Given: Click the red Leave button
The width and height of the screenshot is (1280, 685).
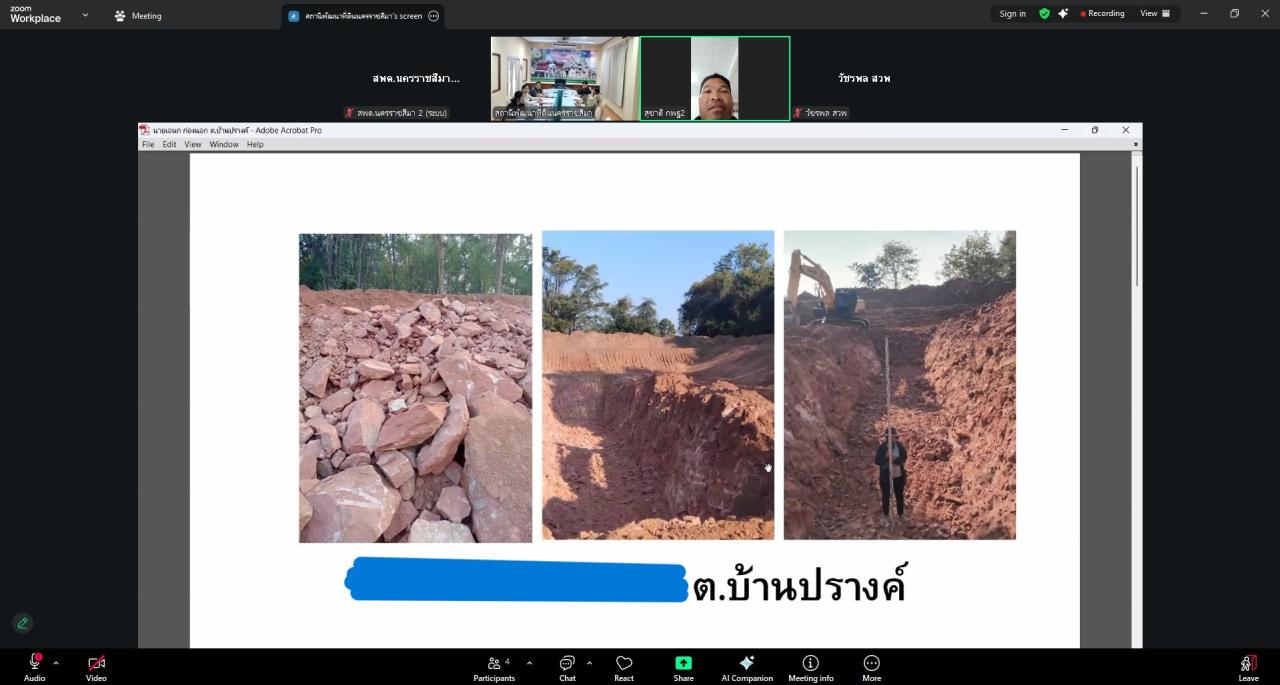Looking at the screenshot, I should pos(1248,667).
